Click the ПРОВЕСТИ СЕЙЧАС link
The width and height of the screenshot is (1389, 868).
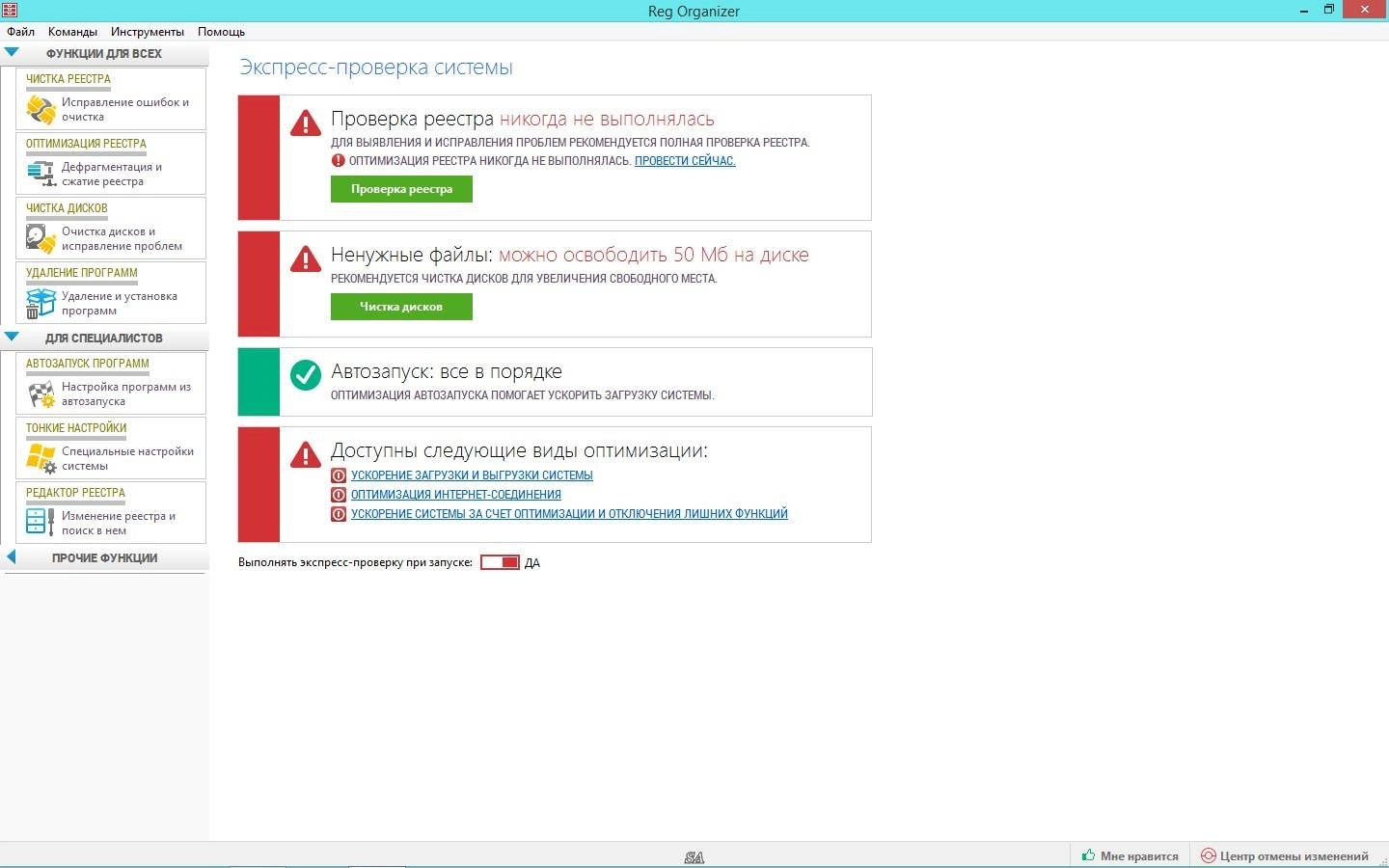click(685, 161)
